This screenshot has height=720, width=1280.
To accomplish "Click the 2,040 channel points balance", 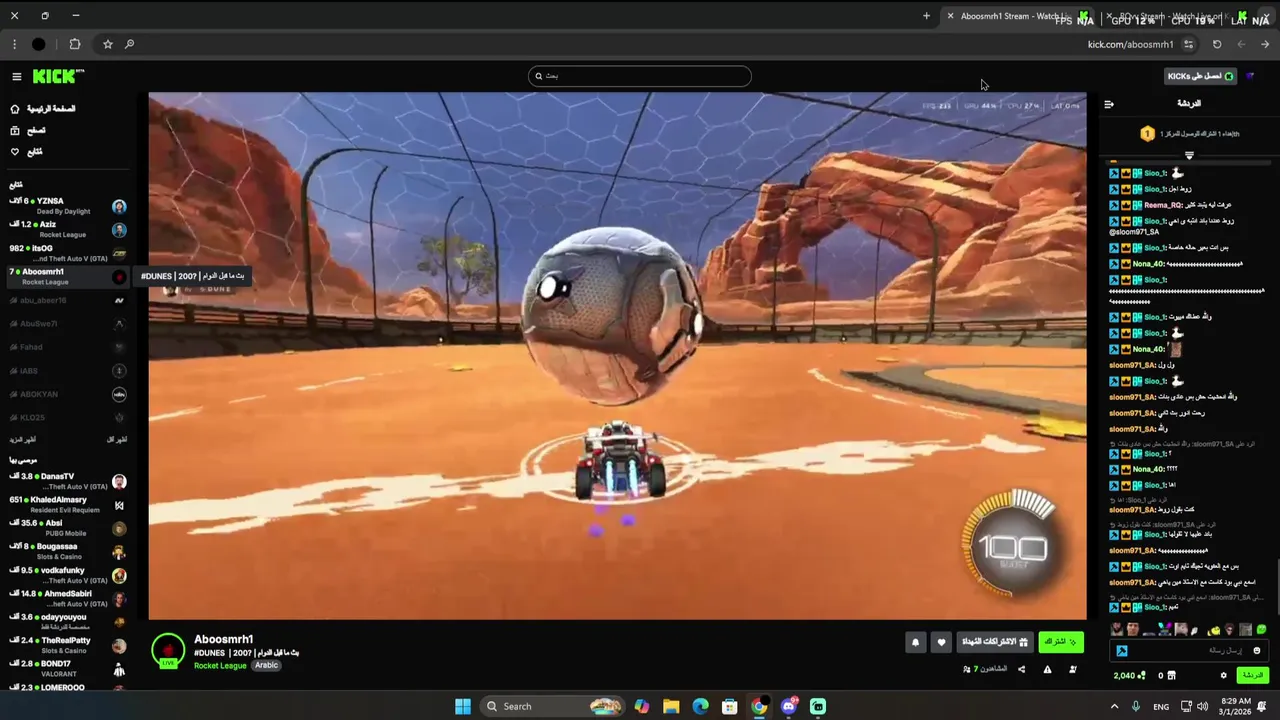I will click(x=1130, y=676).
